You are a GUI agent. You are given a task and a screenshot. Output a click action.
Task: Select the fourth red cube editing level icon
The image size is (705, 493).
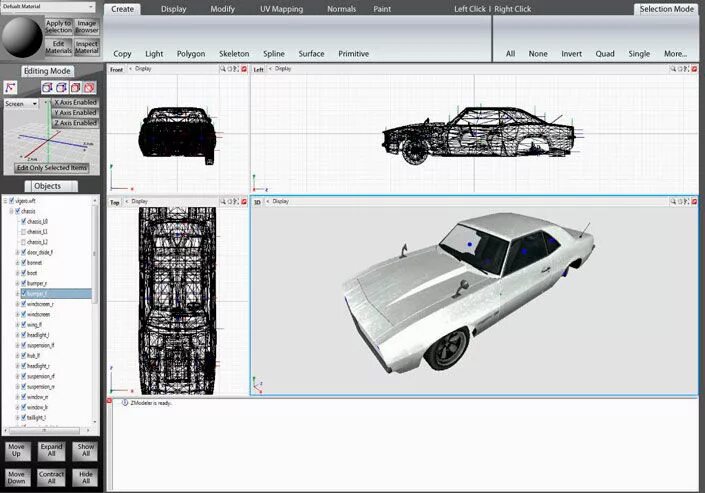click(89, 88)
